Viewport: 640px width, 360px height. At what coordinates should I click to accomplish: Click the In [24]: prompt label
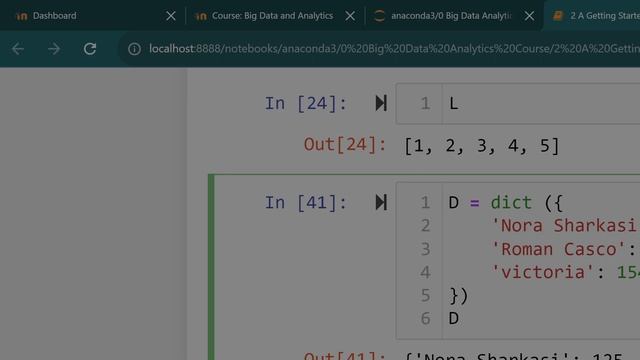[x=306, y=103]
